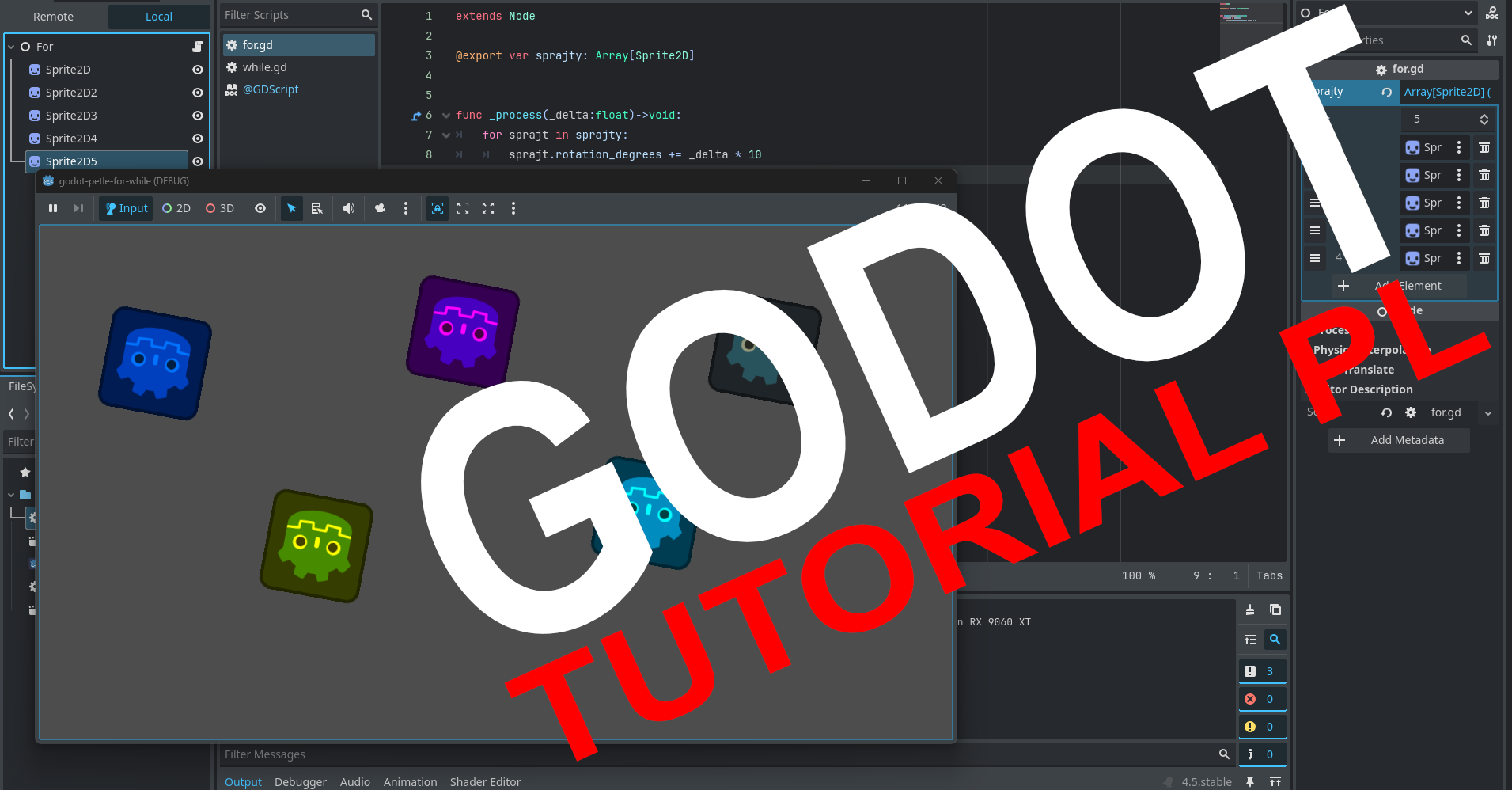
Task: Fold the _process function at line 6
Action: [x=446, y=116]
